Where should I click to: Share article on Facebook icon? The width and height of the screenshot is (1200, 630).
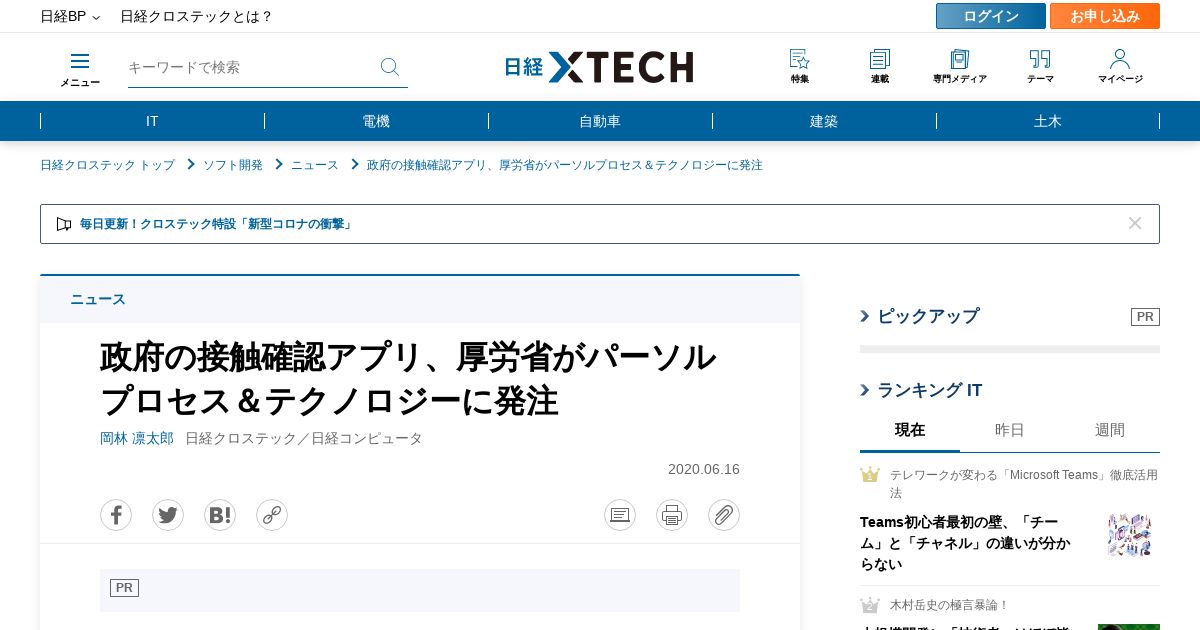tap(116, 515)
